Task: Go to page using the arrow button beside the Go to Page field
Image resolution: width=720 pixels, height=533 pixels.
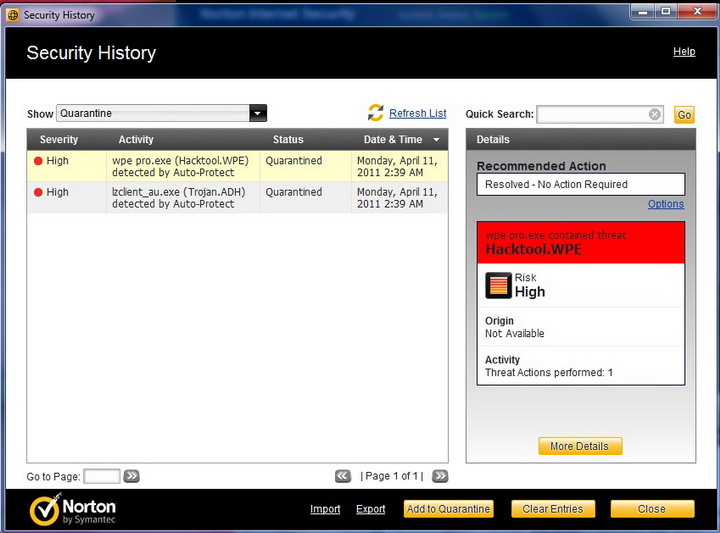Action: point(131,476)
